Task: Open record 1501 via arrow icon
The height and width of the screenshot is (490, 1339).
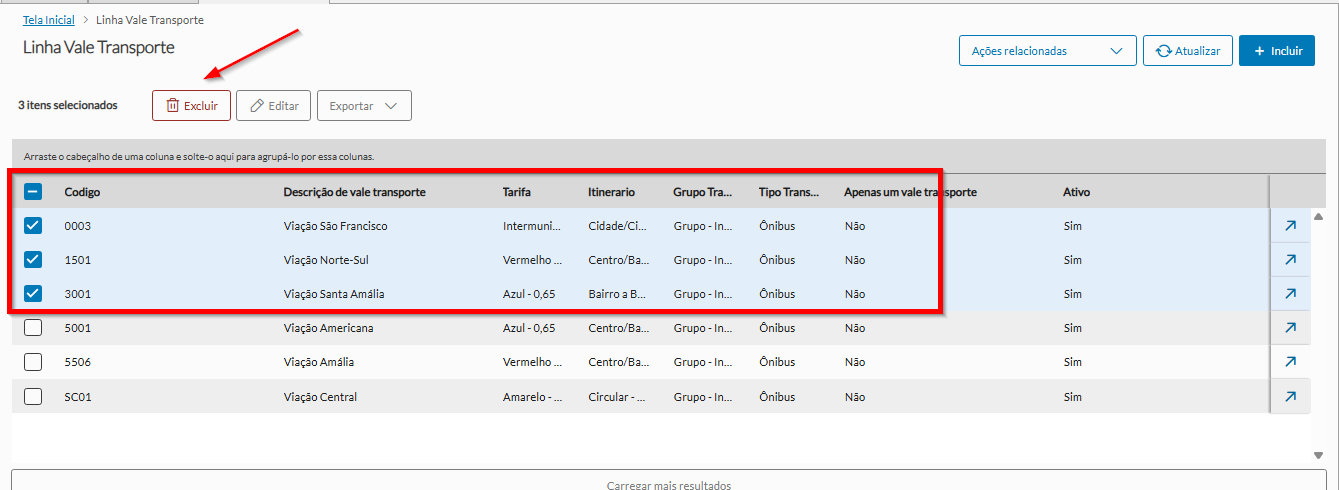Action: pyautogui.click(x=1290, y=260)
